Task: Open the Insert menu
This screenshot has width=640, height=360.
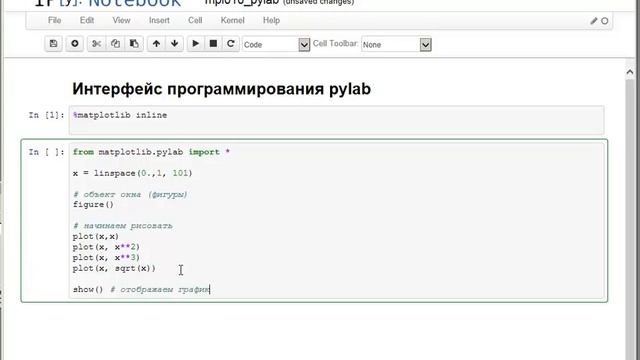Action: point(159,20)
